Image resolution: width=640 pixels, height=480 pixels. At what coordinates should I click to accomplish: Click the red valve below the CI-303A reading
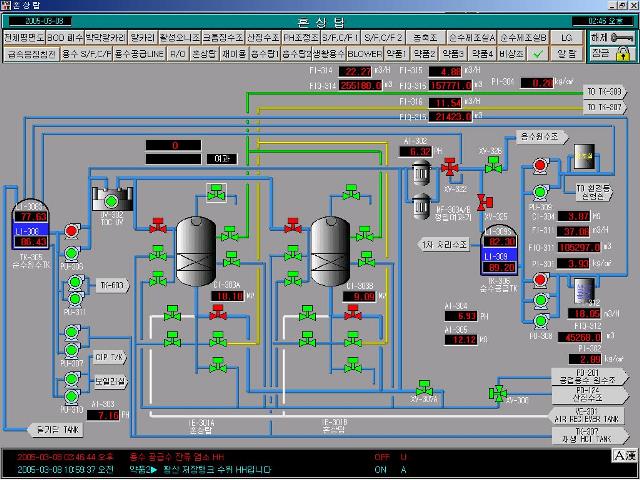pos(218,312)
